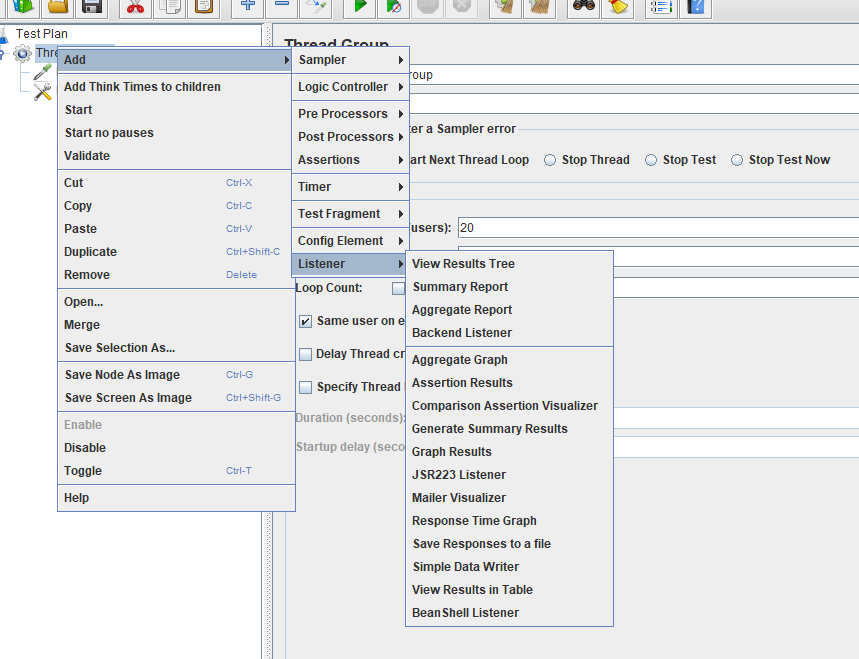Expand the Assertions submenu
859x659 pixels.
(x=351, y=159)
